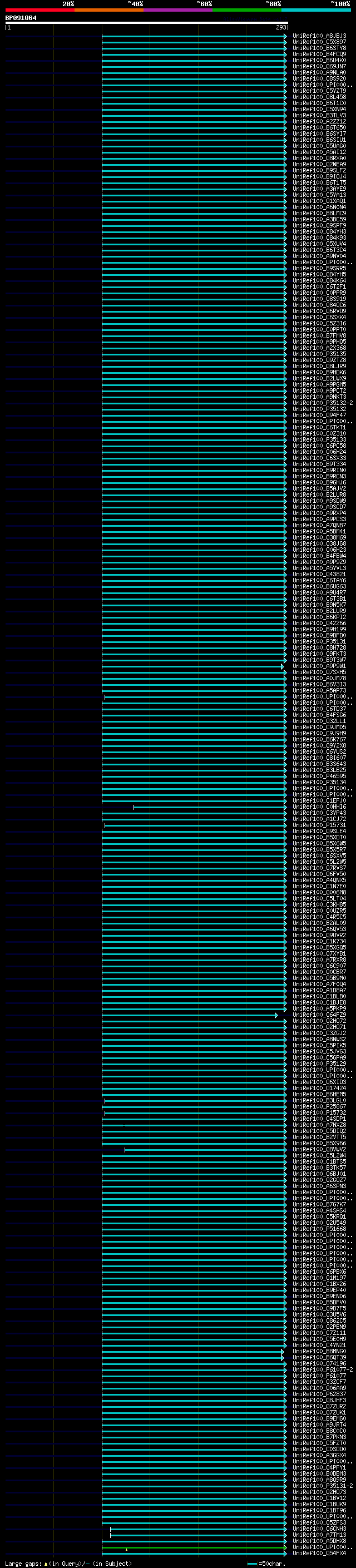Select label UniRef100_A2ZZ12
Screen dimensions: 356x1568
click(x=319, y=121)
